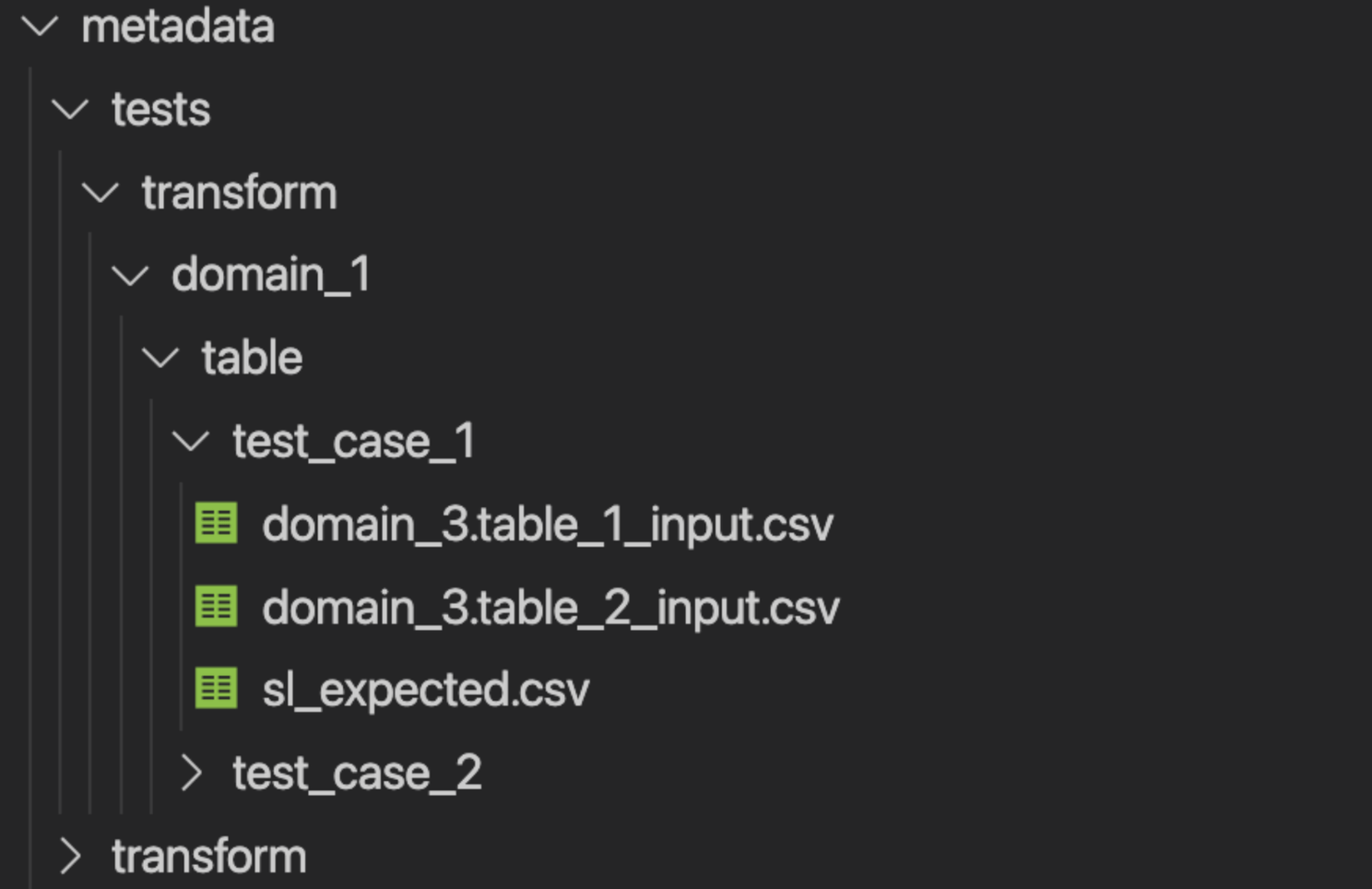The image size is (1372, 889).
Task: Collapse the domain_1 folder
Action: [x=132, y=275]
